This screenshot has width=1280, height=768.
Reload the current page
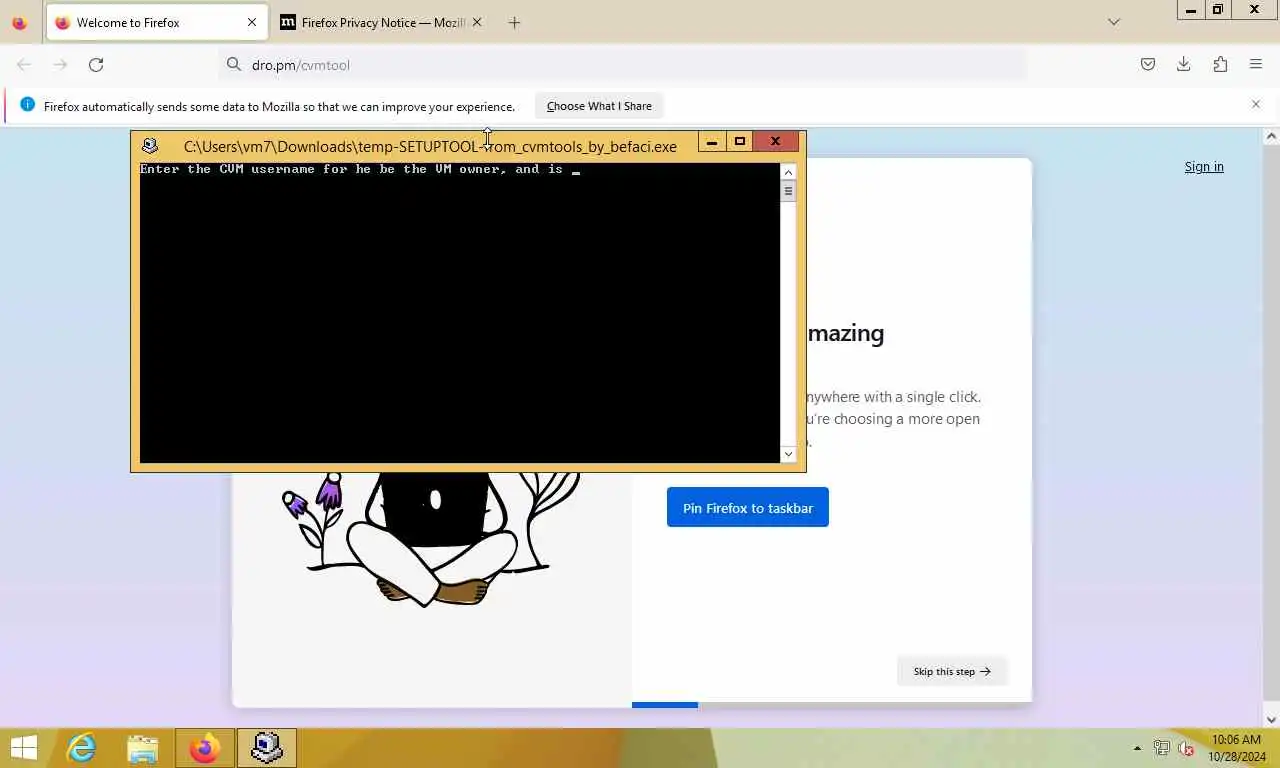tap(96, 65)
